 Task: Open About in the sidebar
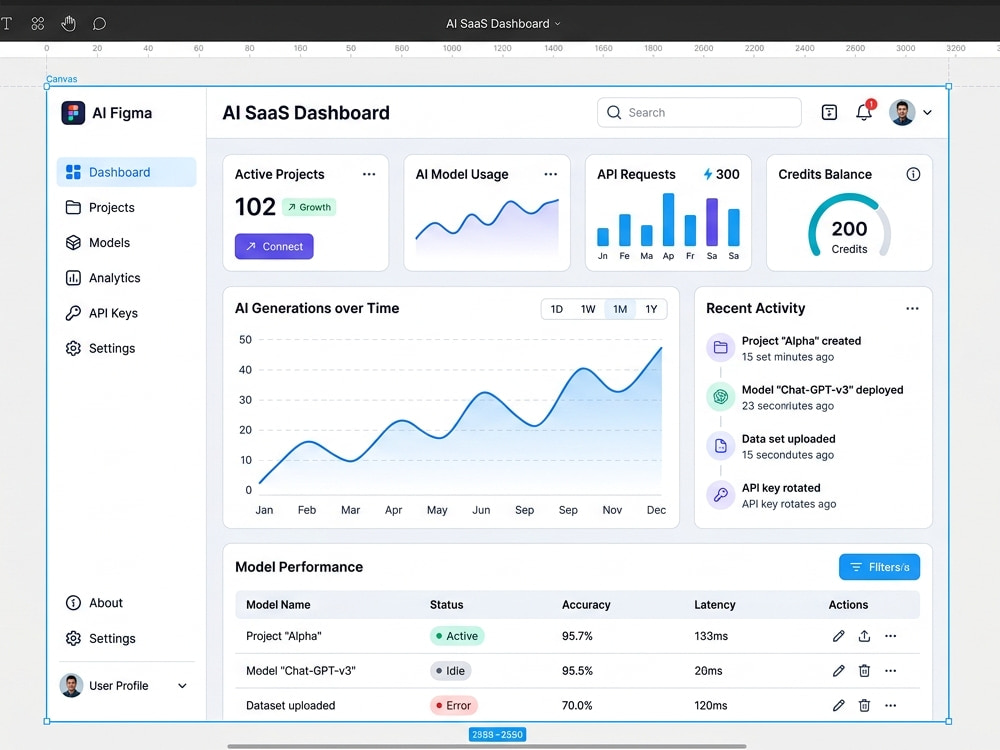pos(126,603)
